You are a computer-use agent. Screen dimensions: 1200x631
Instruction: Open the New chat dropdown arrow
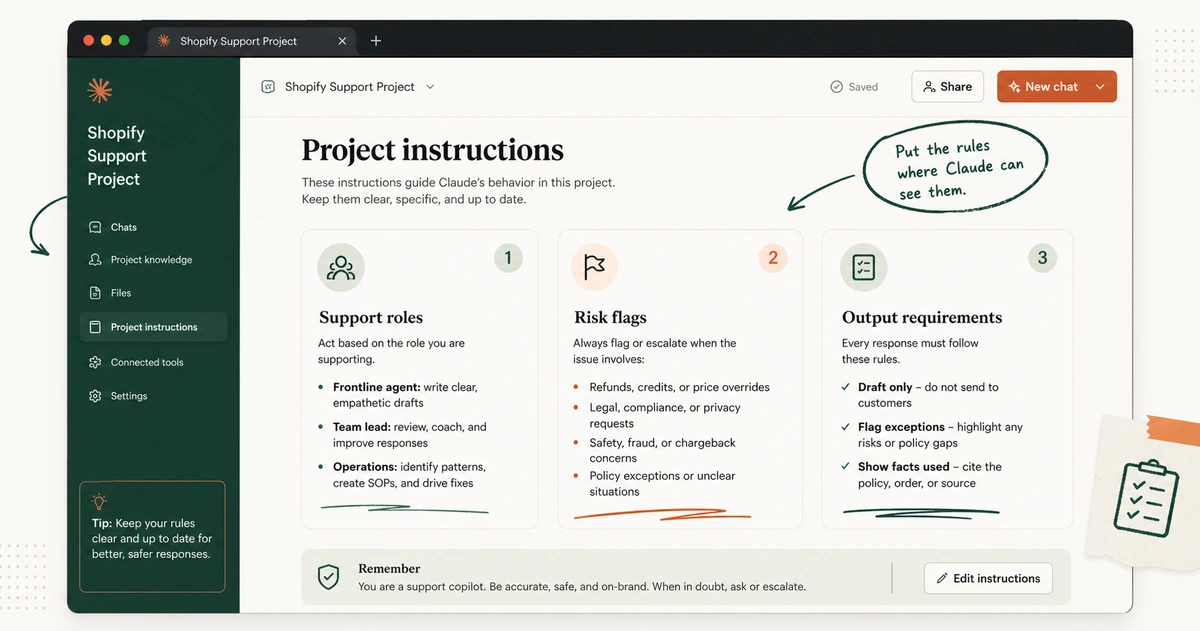[1100, 87]
